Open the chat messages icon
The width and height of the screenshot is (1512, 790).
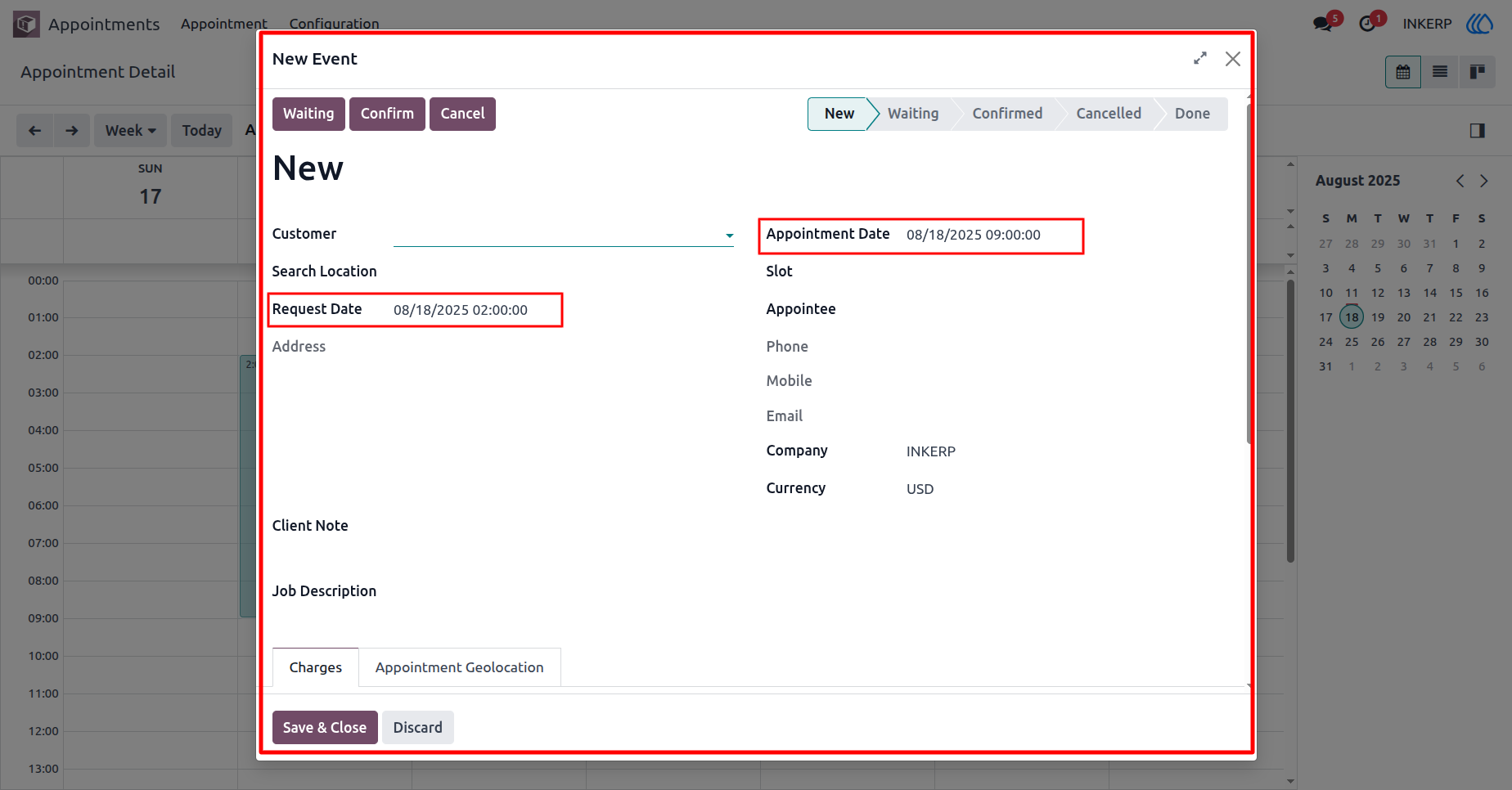coord(1323,24)
